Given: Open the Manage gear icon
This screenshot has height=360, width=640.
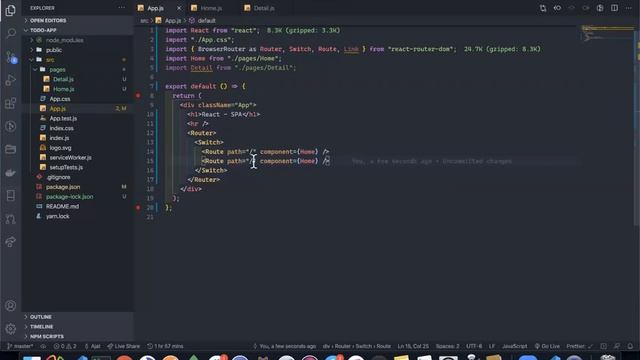Looking at the screenshot, I should (11, 329).
